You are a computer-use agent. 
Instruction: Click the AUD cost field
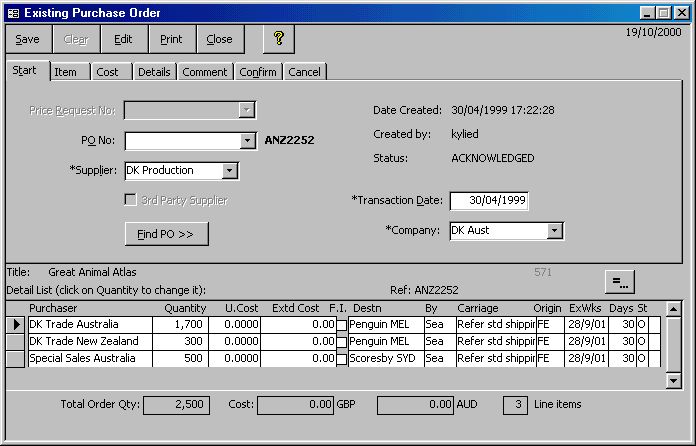pos(415,405)
